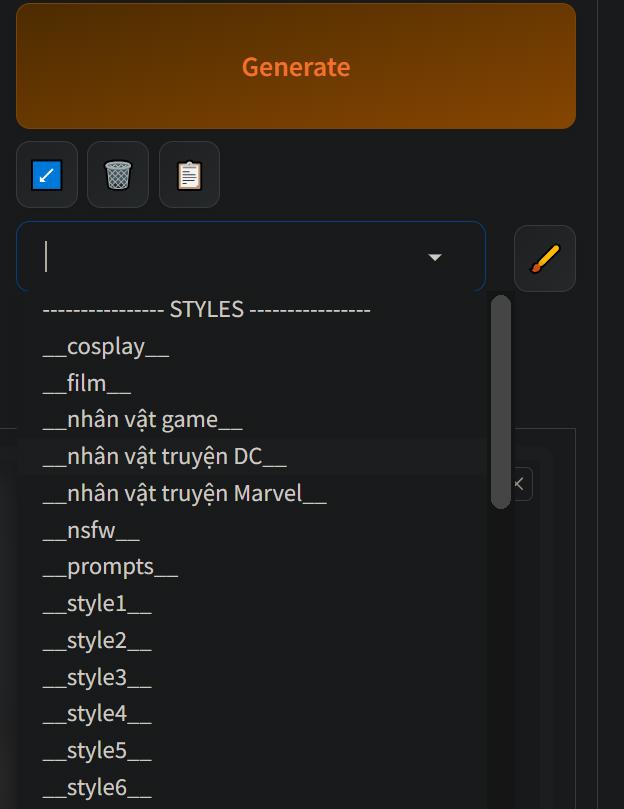The height and width of the screenshot is (809, 624).
Task: Collapse the styles dropdown arrow
Action: click(435, 258)
